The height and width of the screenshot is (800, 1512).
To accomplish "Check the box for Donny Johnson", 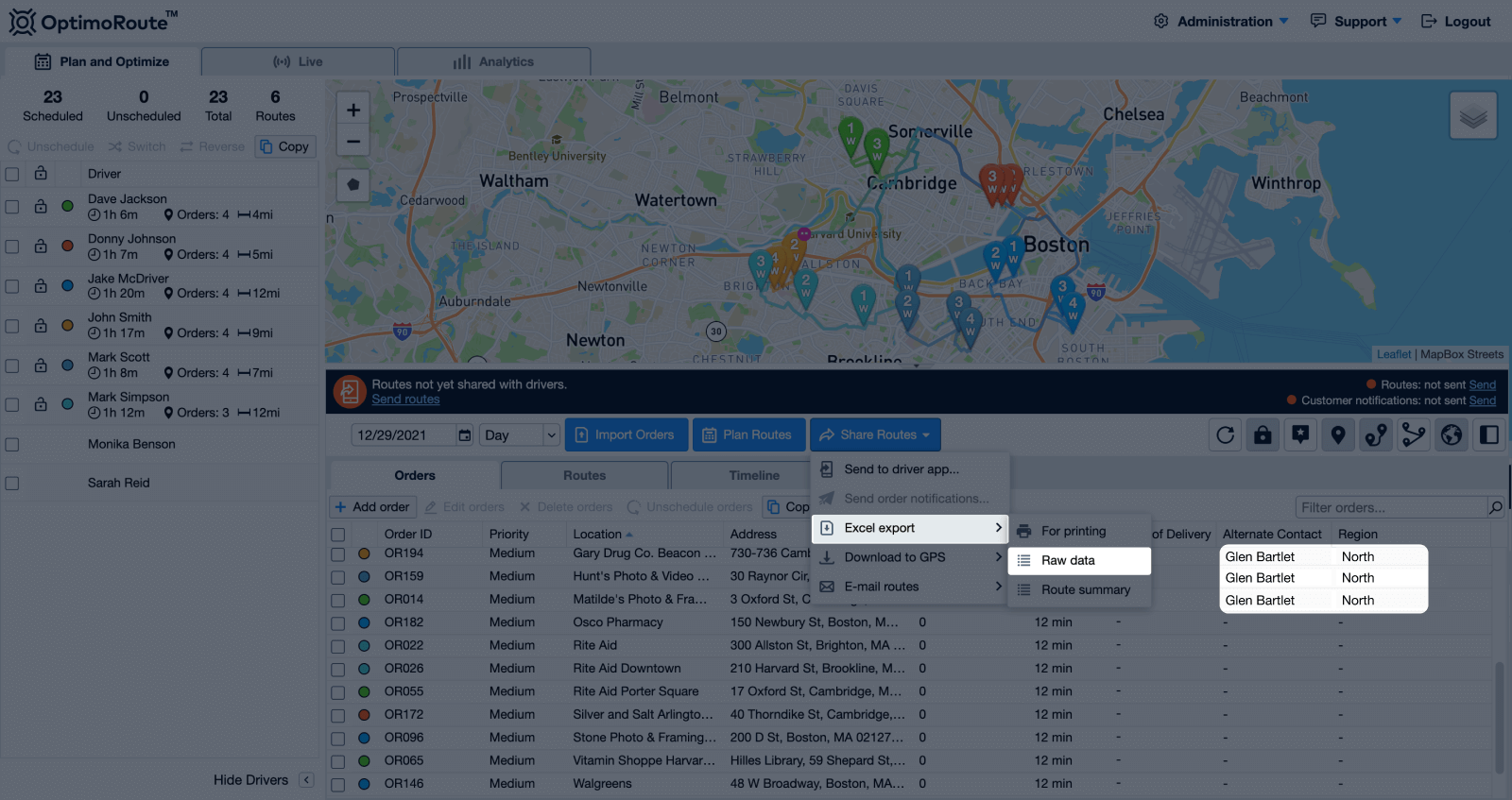I will point(12,246).
